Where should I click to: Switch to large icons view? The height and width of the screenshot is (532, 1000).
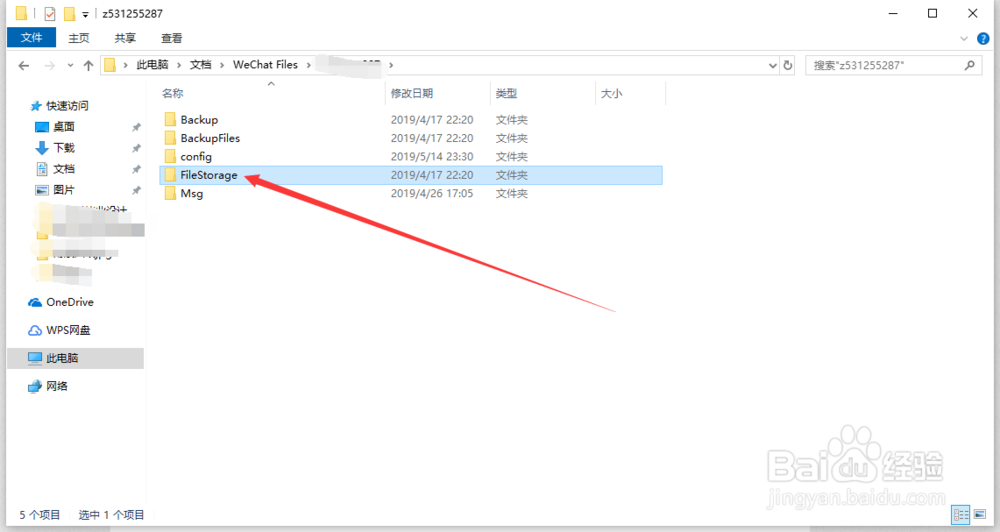pos(980,514)
